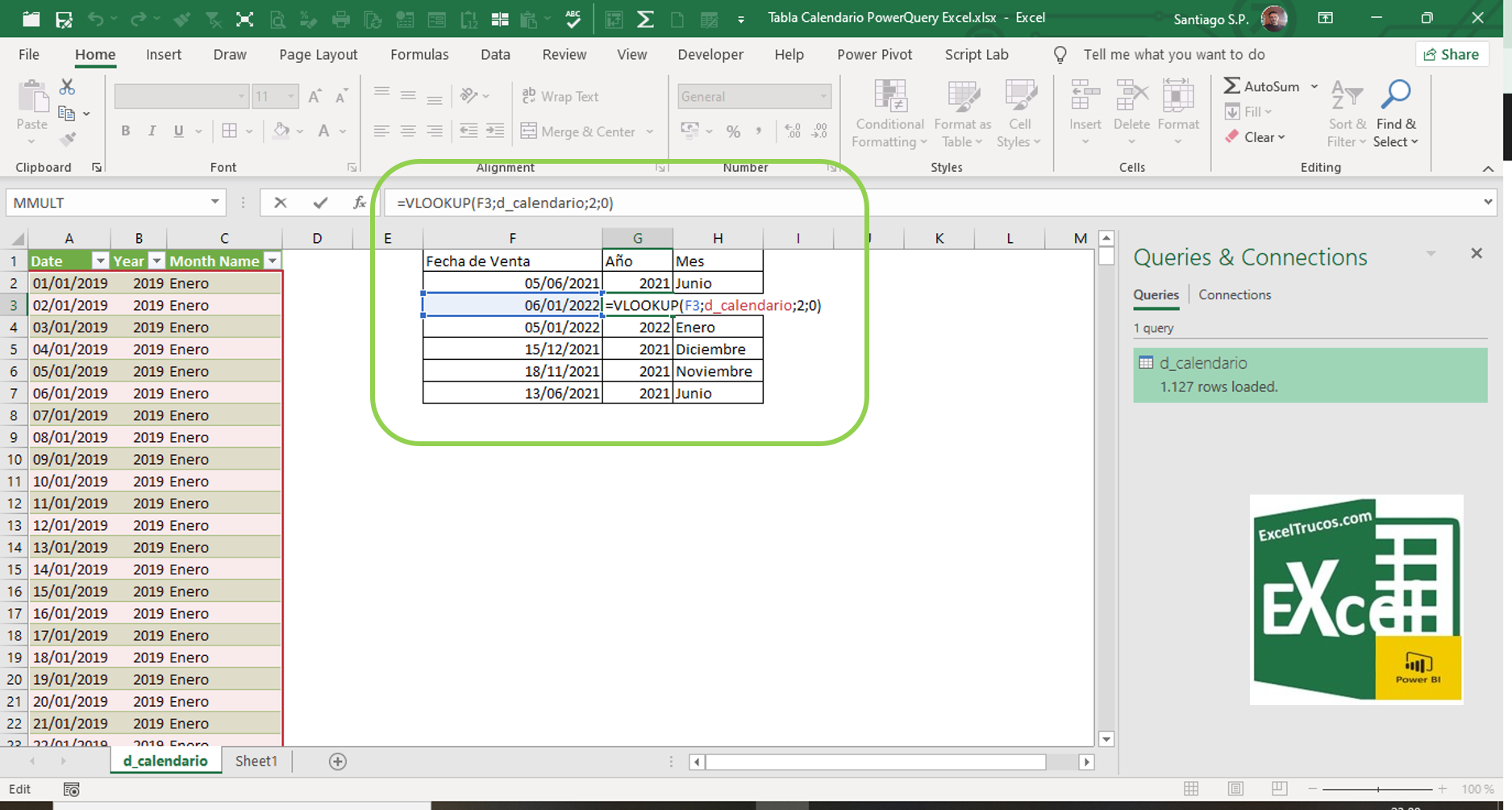The height and width of the screenshot is (810, 1512).
Task: Click the Print icon on Quick Access Toolbar
Action: (341, 18)
